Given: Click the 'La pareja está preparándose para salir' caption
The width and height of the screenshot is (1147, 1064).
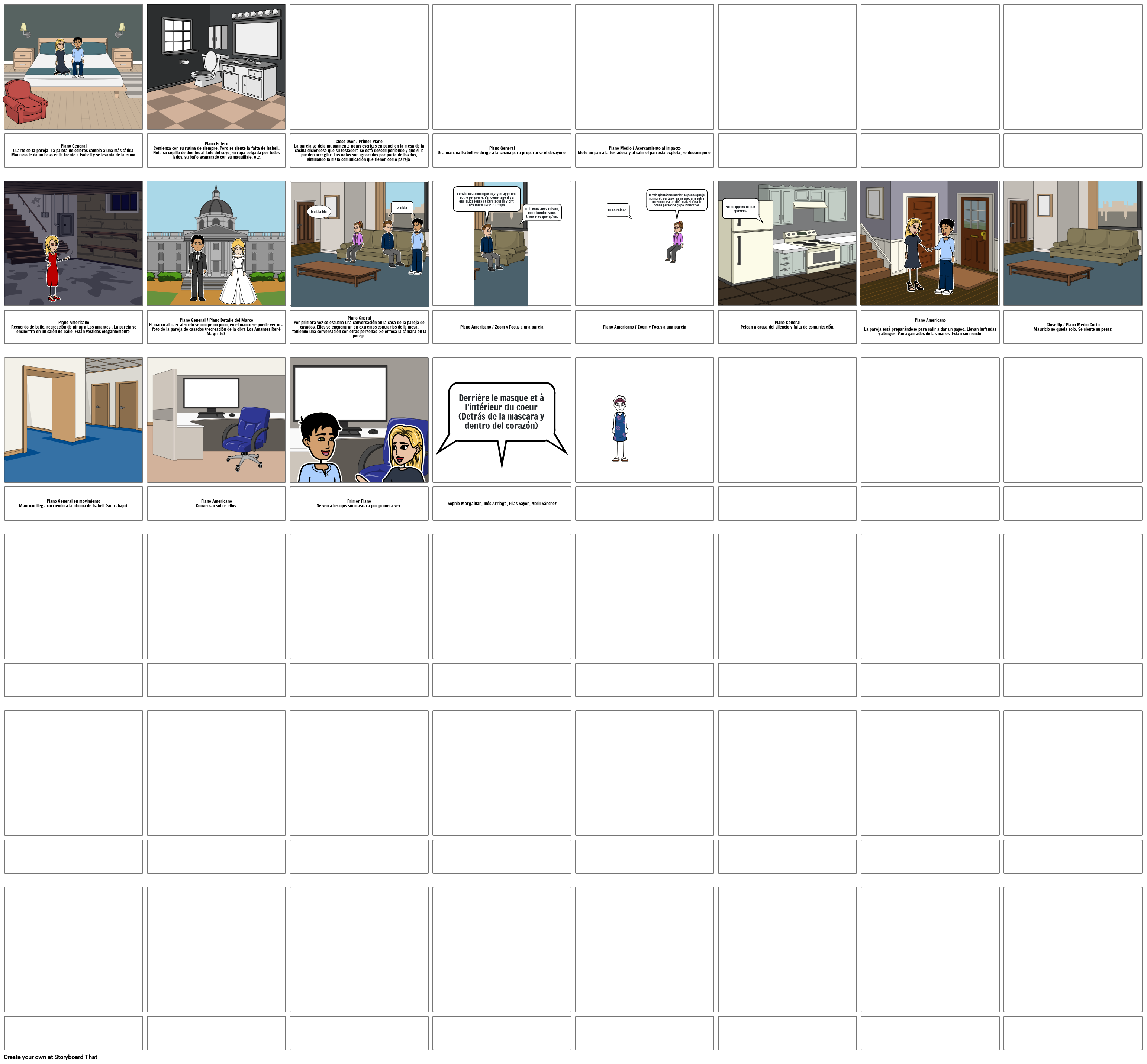Looking at the screenshot, I should (x=930, y=327).
